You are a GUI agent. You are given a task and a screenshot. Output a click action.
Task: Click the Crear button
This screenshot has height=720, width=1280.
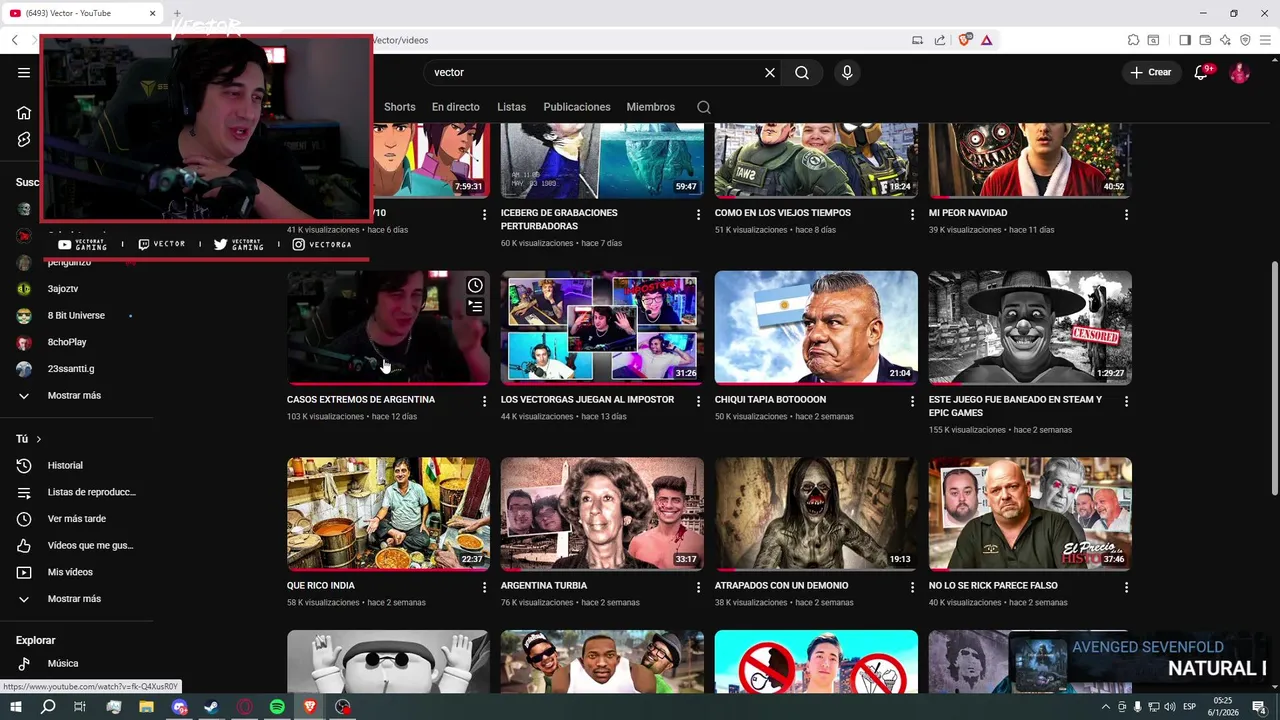pyautogui.click(x=1151, y=72)
